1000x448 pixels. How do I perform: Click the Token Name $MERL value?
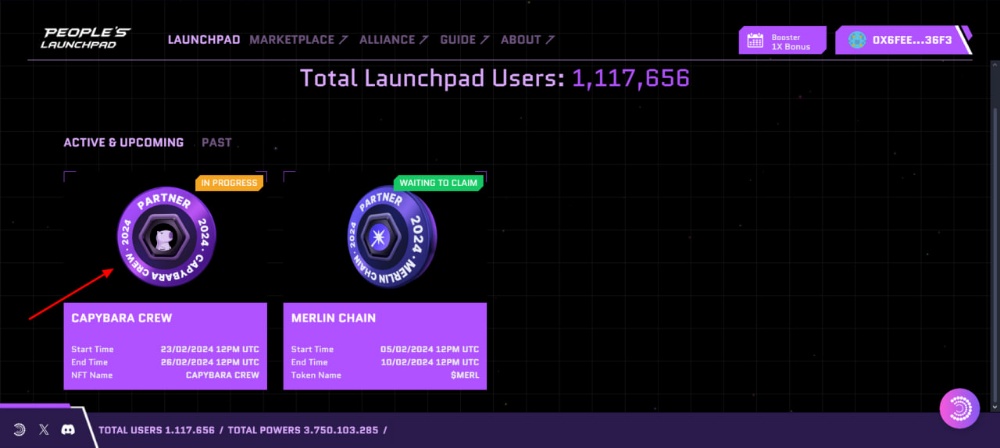pyautogui.click(x=465, y=375)
